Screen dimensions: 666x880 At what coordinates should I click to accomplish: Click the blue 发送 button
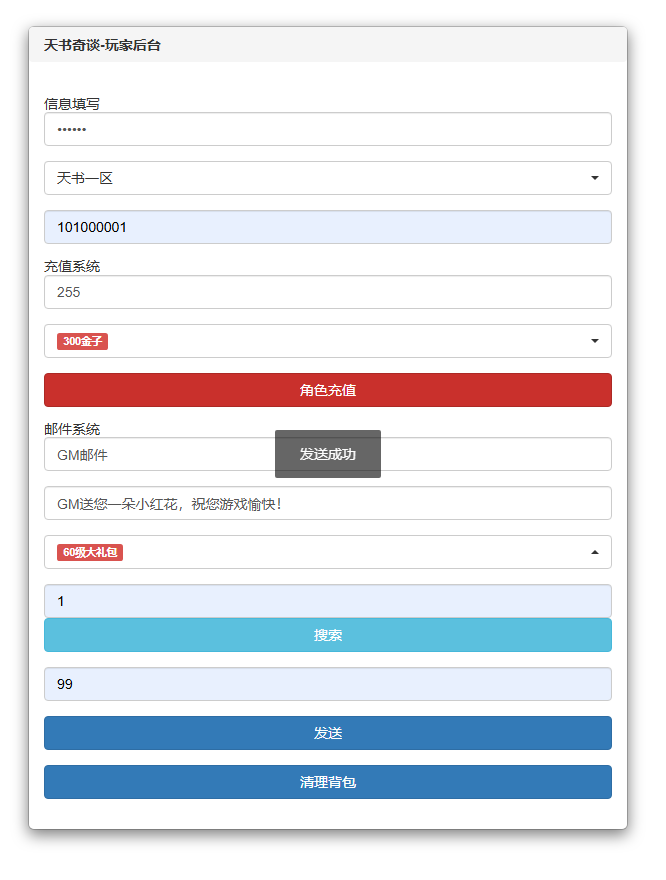click(x=328, y=733)
